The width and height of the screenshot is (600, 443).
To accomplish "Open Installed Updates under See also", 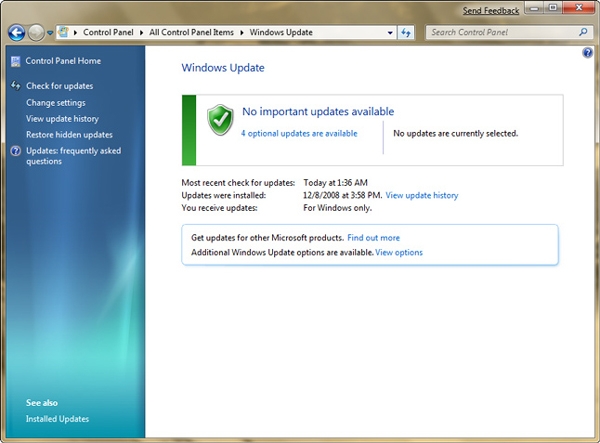I will tap(57, 419).
